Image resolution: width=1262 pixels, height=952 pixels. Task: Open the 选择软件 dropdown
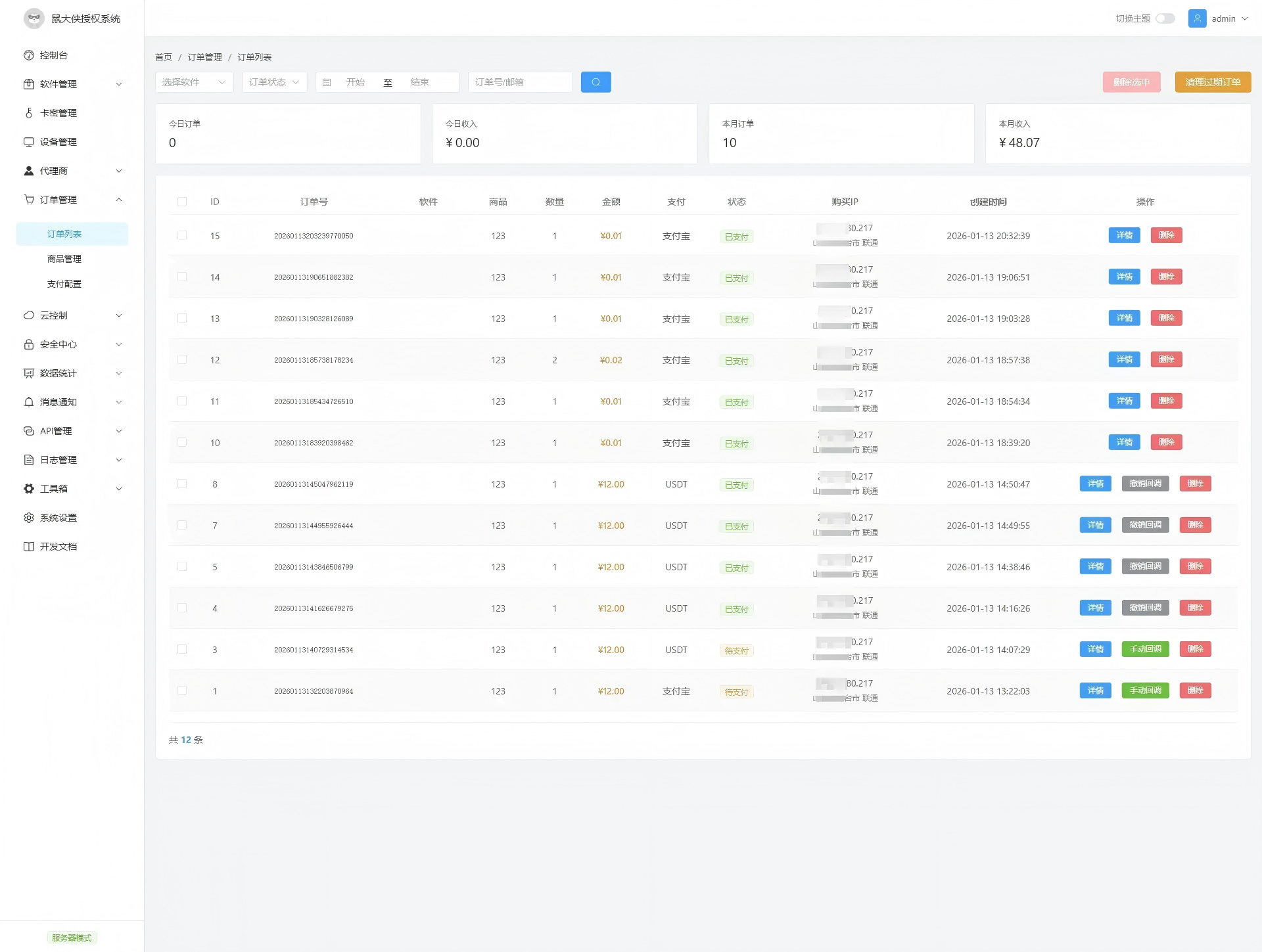coord(194,82)
